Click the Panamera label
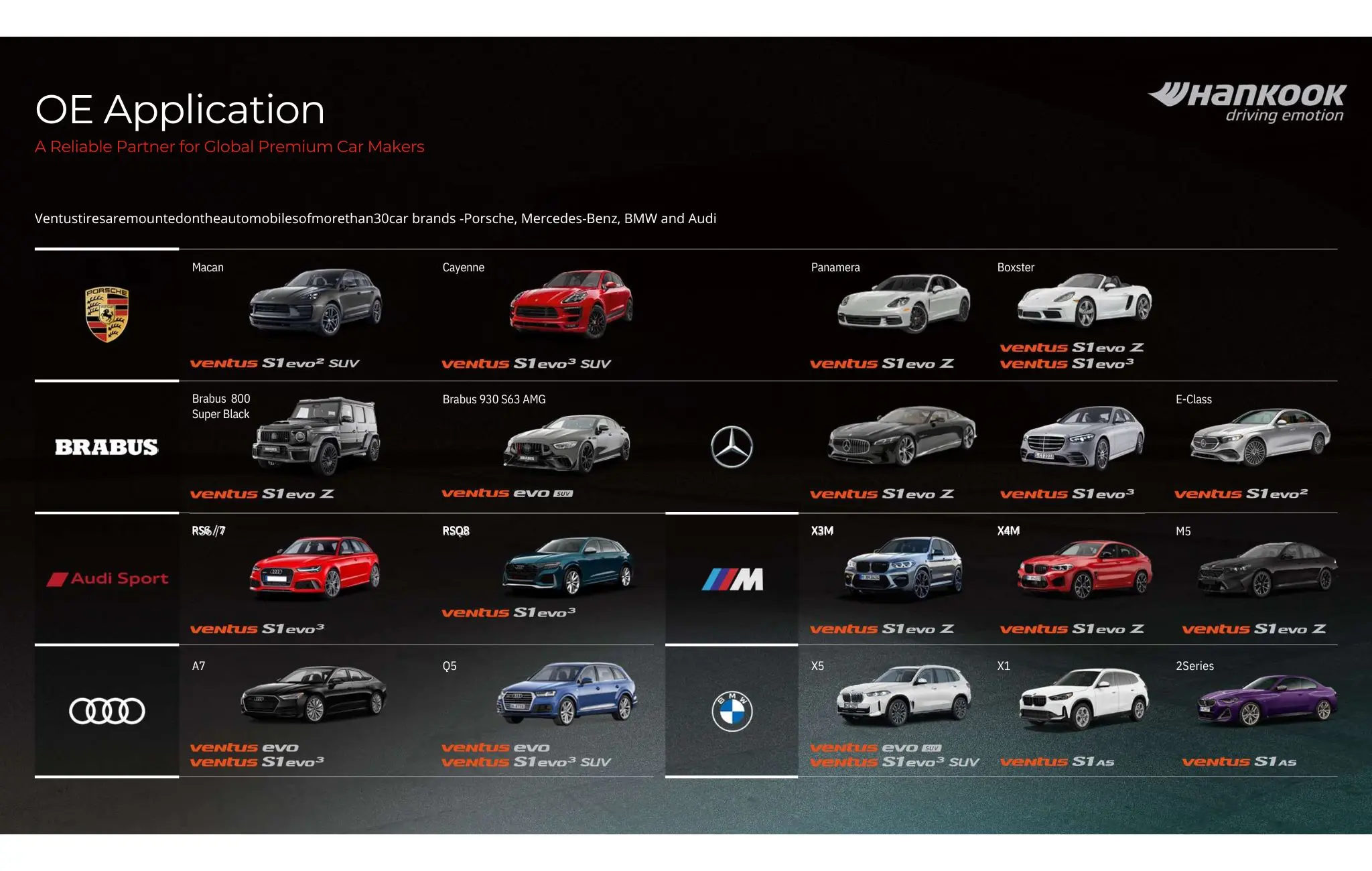The image size is (1372, 871). (835, 267)
